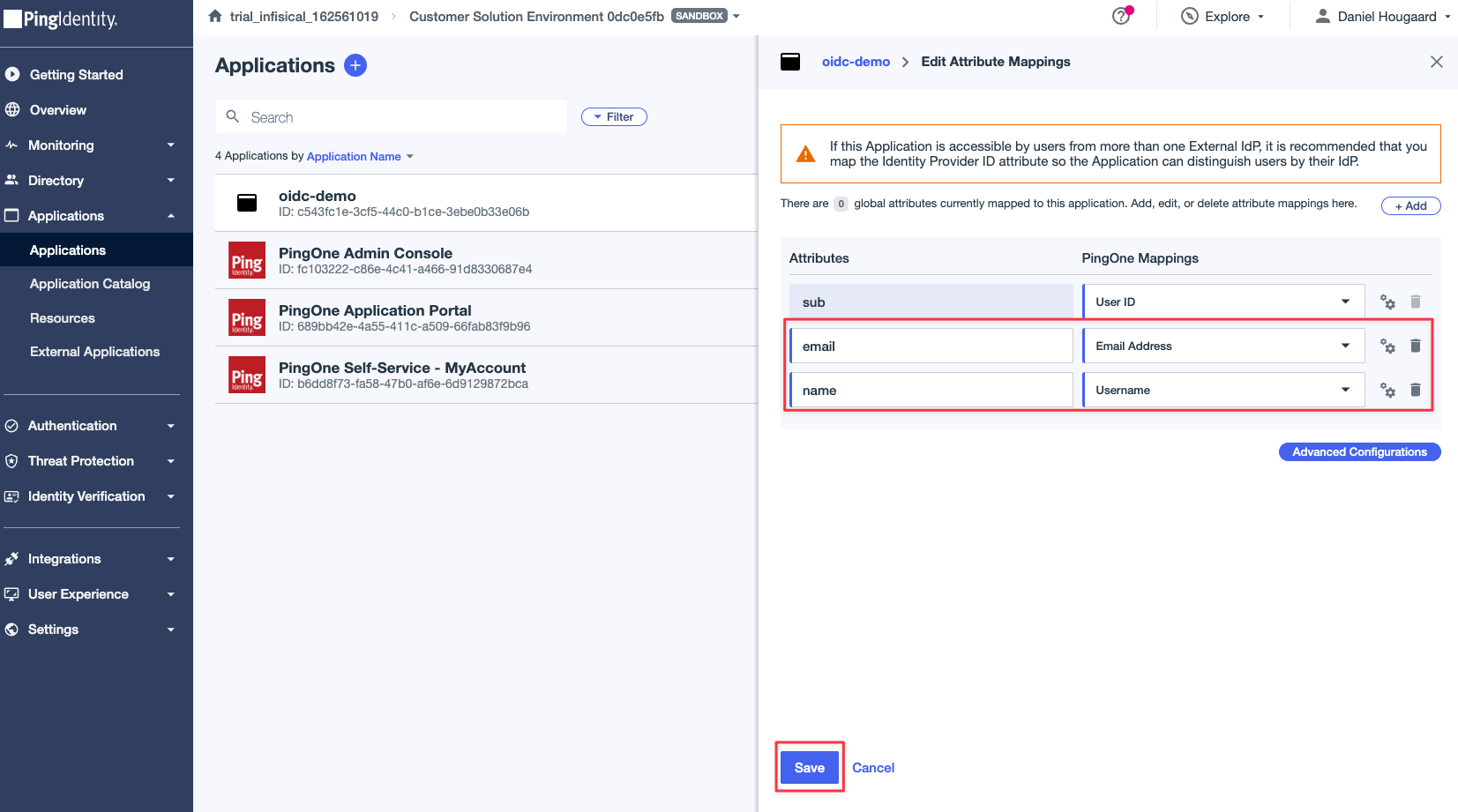Open the Filter dropdown
Image resolution: width=1458 pixels, height=812 pixels.
pos(614,116)
